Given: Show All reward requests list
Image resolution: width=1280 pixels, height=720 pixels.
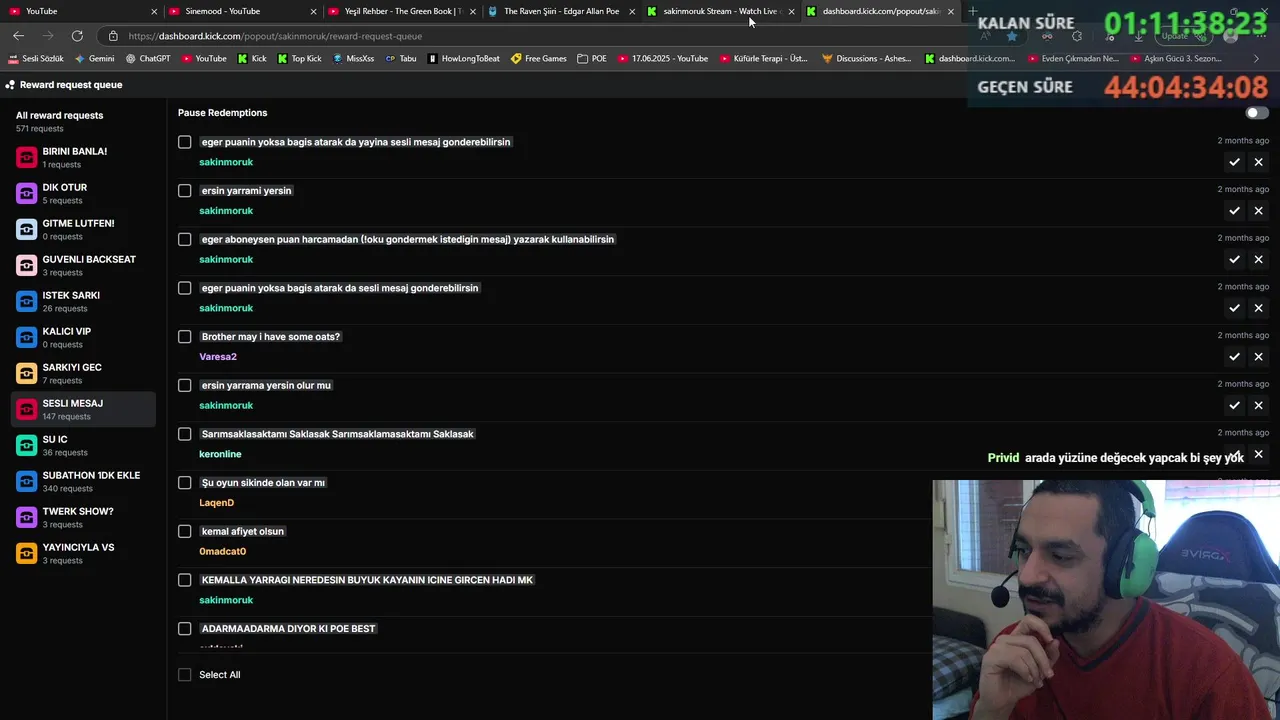Looking at the screenshot, I should click(59, 121).
